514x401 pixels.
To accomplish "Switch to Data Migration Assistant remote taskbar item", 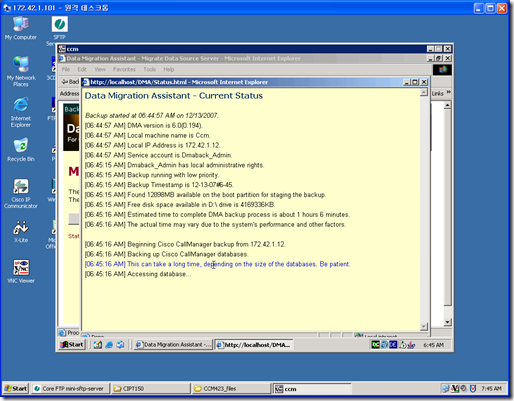I will (173, 345).
